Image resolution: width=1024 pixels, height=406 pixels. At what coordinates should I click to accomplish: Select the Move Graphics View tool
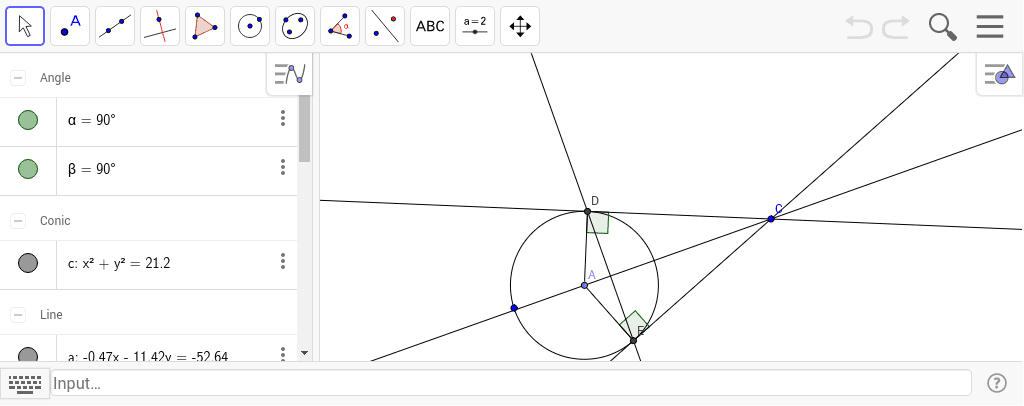click(520, 26)
